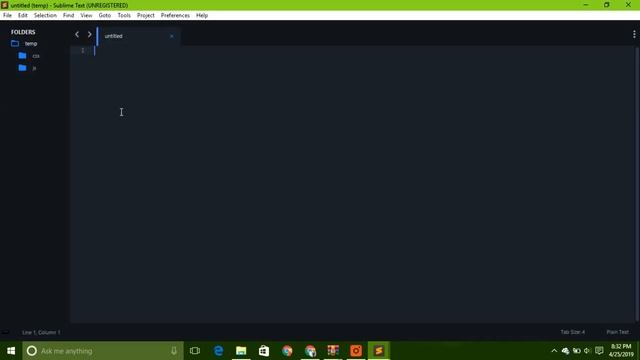The image size is (640, 360).
Task: Open the Preferences menu
Action: pyautogui.click(x=175, y=16)
